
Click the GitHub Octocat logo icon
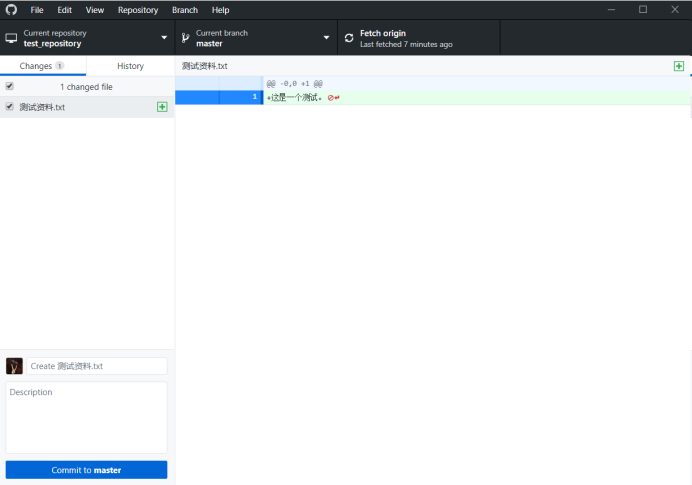11,10
